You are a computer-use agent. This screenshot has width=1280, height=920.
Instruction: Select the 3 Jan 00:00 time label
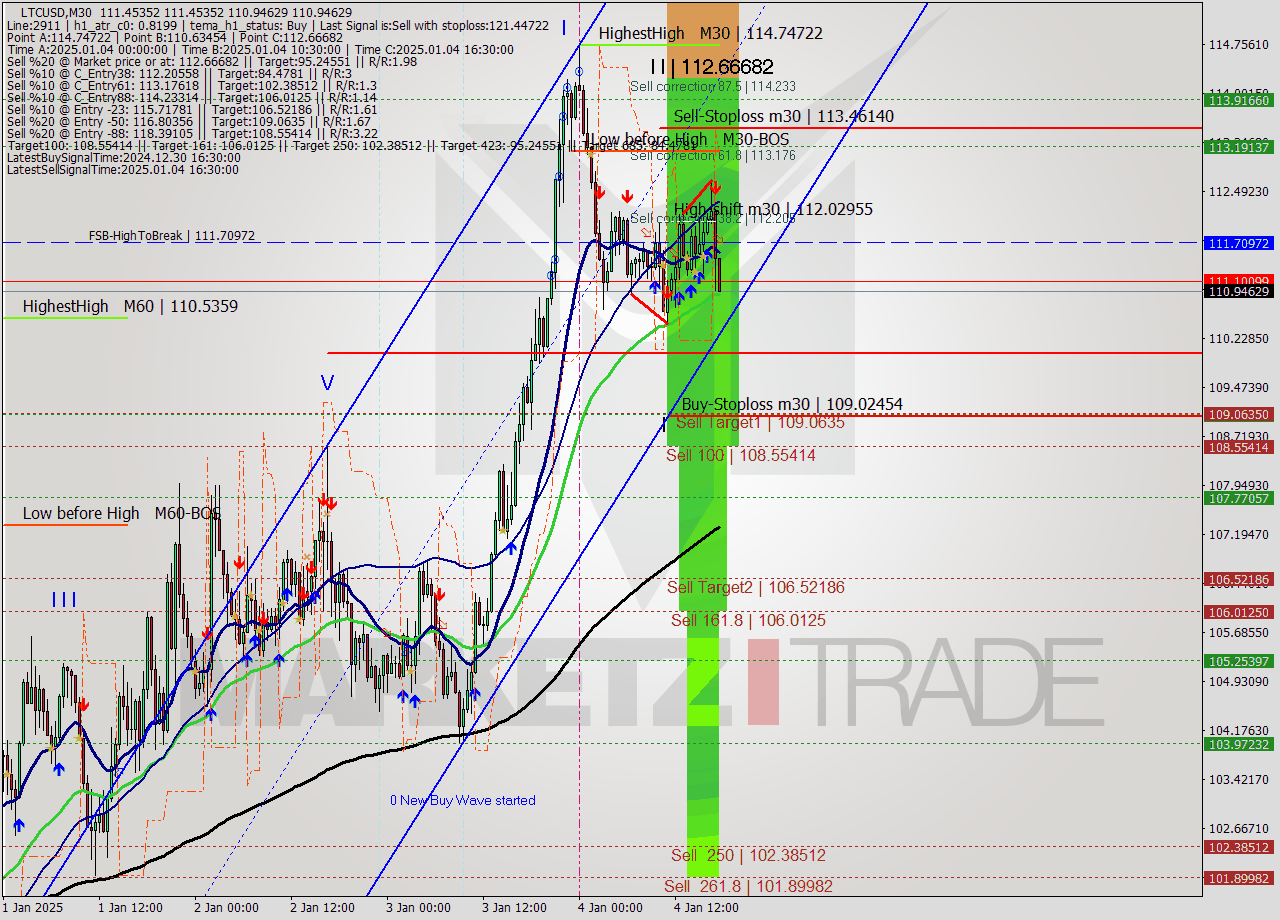point(418,908)
